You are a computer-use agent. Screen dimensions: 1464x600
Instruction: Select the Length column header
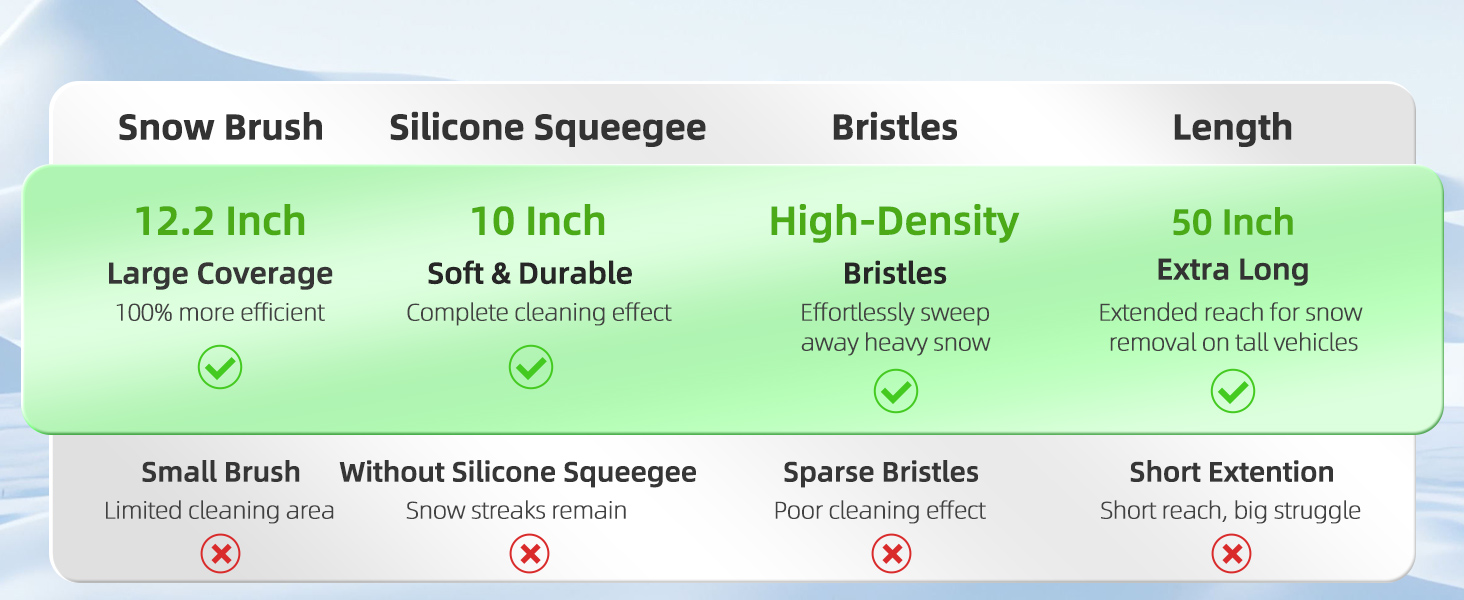coord(1232,128)
